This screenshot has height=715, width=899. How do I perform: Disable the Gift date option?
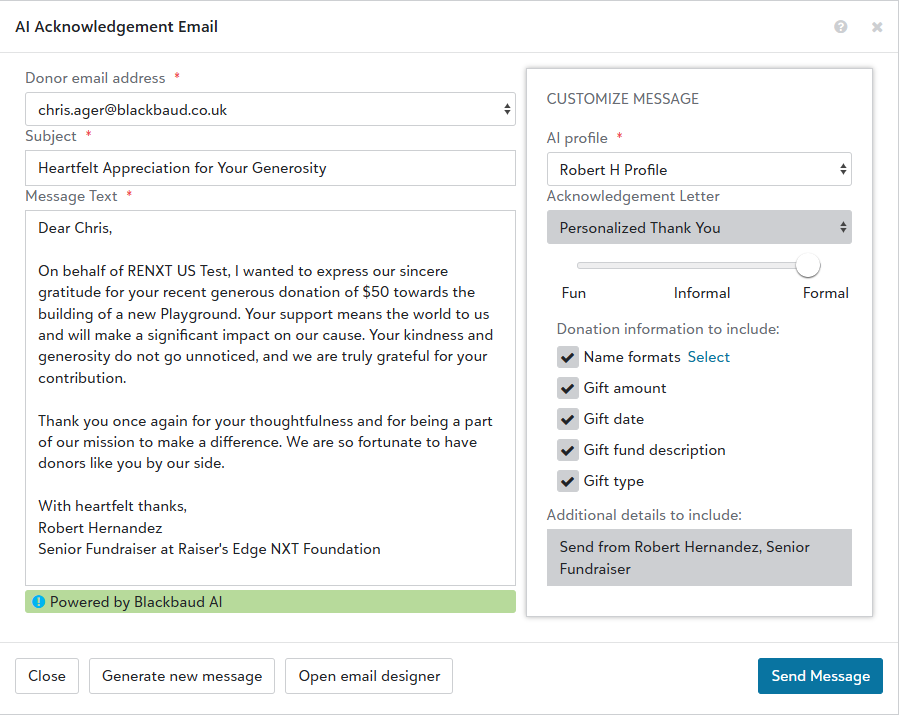click(x=568, y=419)
